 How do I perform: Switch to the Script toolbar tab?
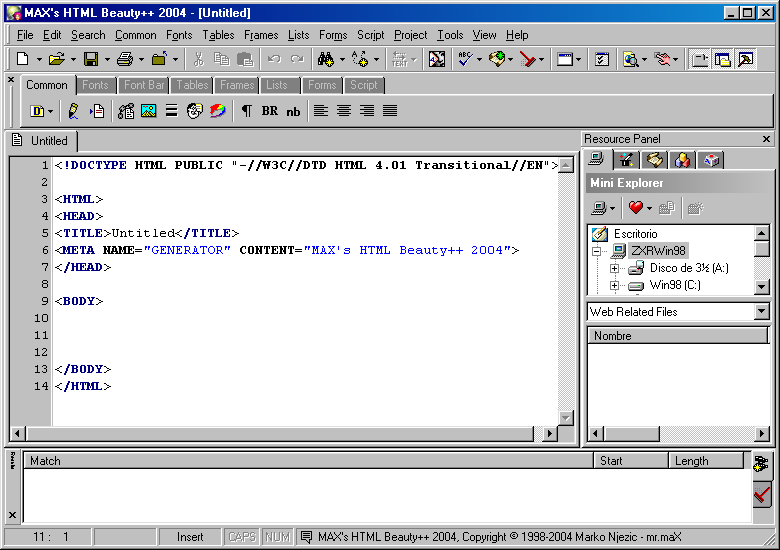tap(363, 85)
